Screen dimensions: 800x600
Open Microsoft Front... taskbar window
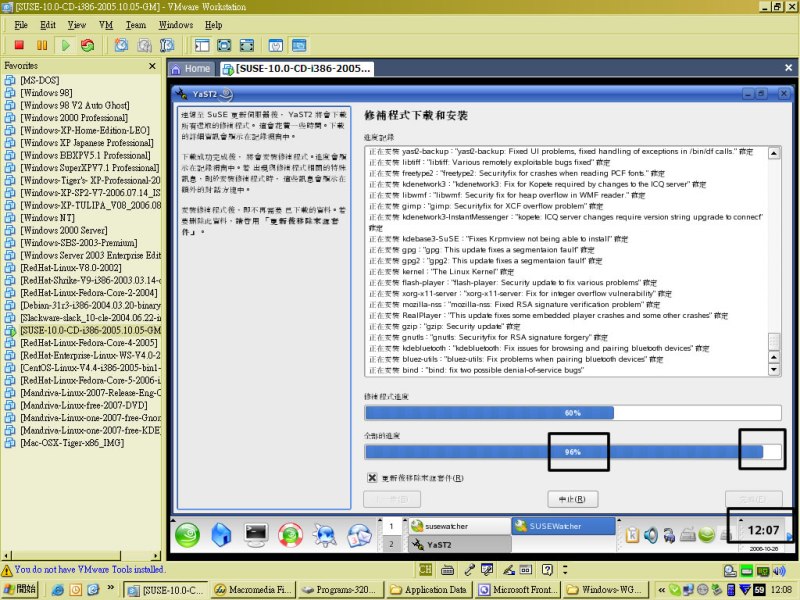tap(519, 590)
